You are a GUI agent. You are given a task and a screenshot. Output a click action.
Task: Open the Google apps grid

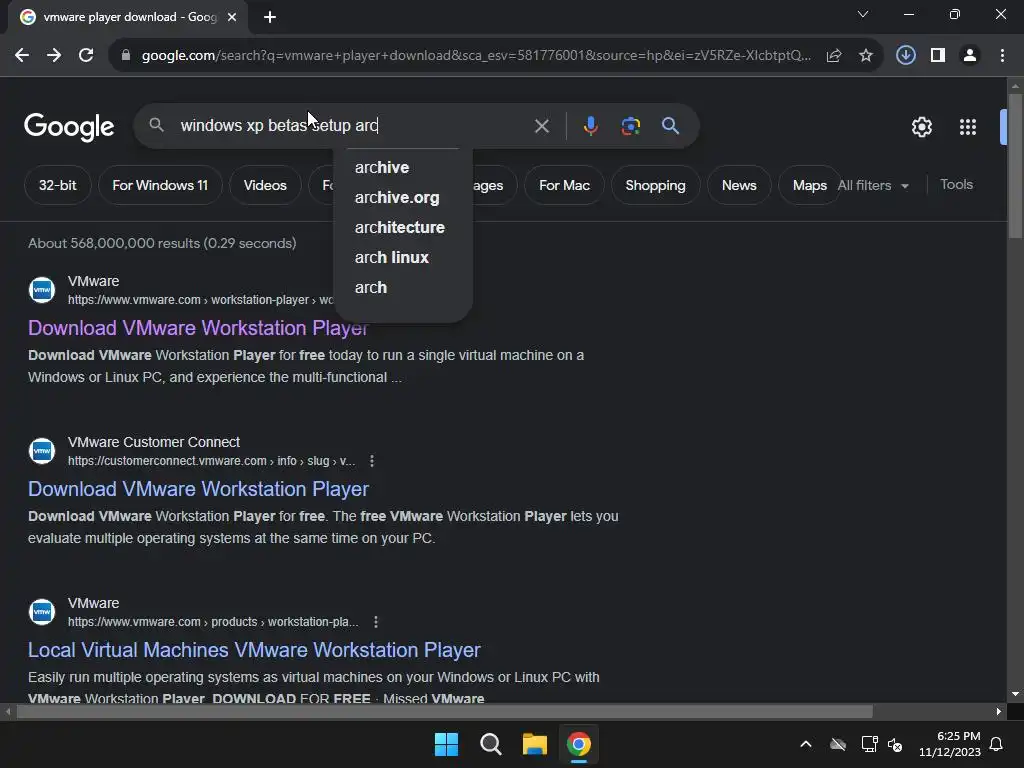coord(968,127)
